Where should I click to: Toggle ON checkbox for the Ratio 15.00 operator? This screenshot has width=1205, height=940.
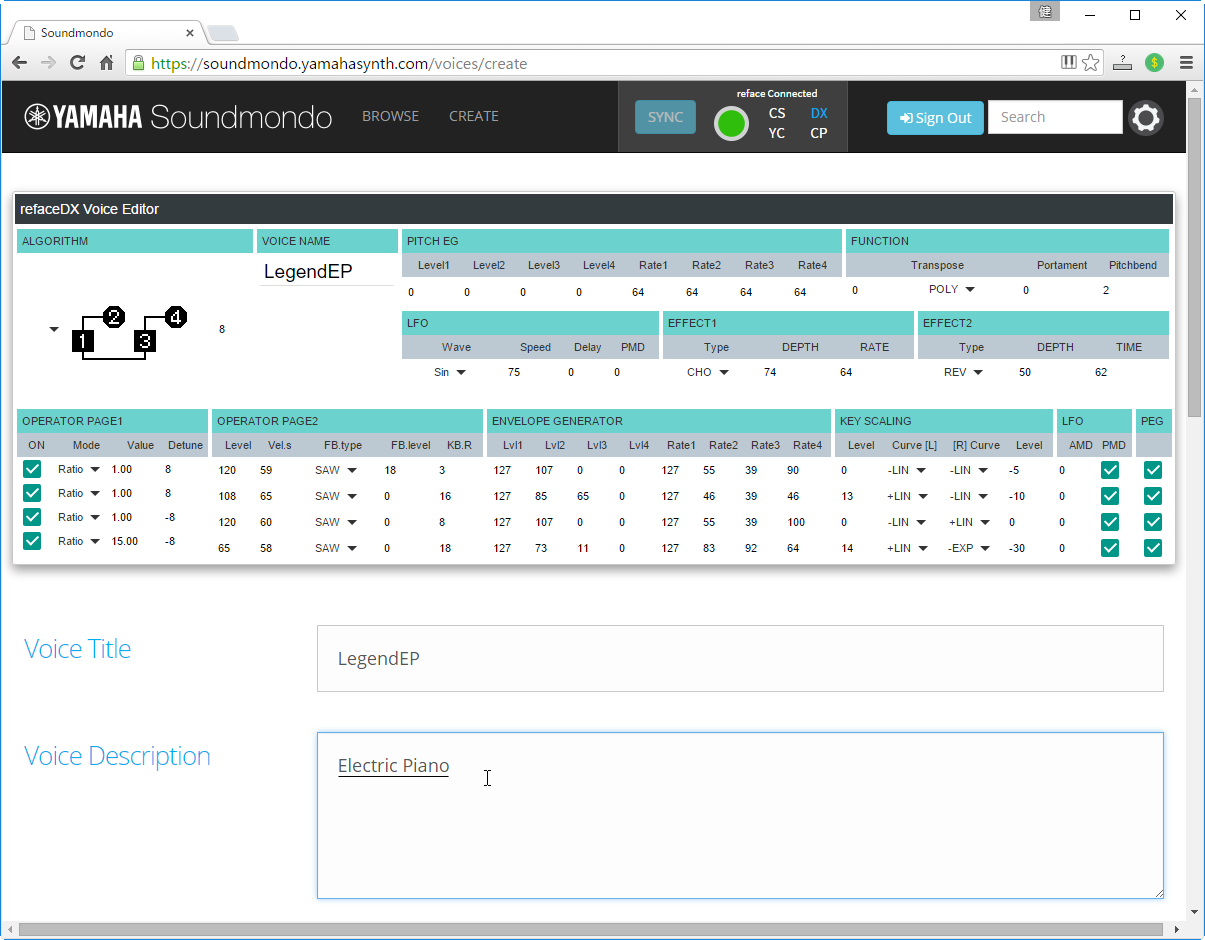[x=32, y=541]
